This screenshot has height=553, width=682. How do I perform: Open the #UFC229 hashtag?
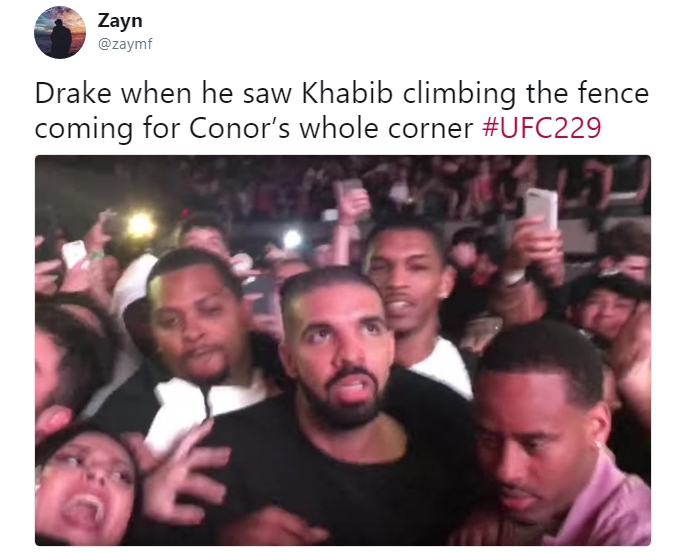coord(542,127)
